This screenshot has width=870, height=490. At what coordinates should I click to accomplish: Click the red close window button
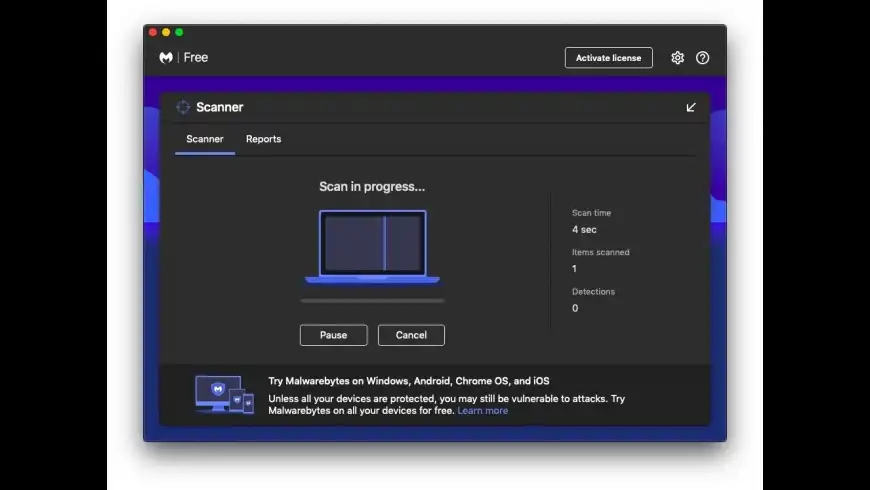(153, 32)
